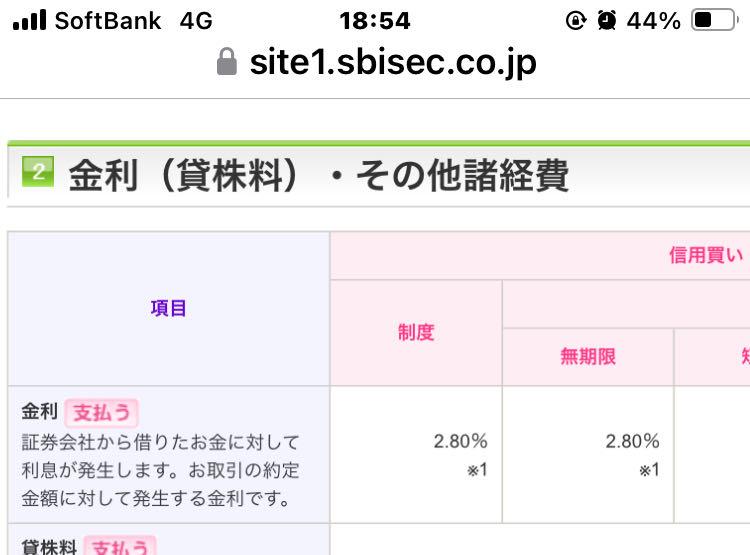Screen dimensions: 750x555
Task: Click the 2.80% value in 制度 column
Action: click(460, 441)
